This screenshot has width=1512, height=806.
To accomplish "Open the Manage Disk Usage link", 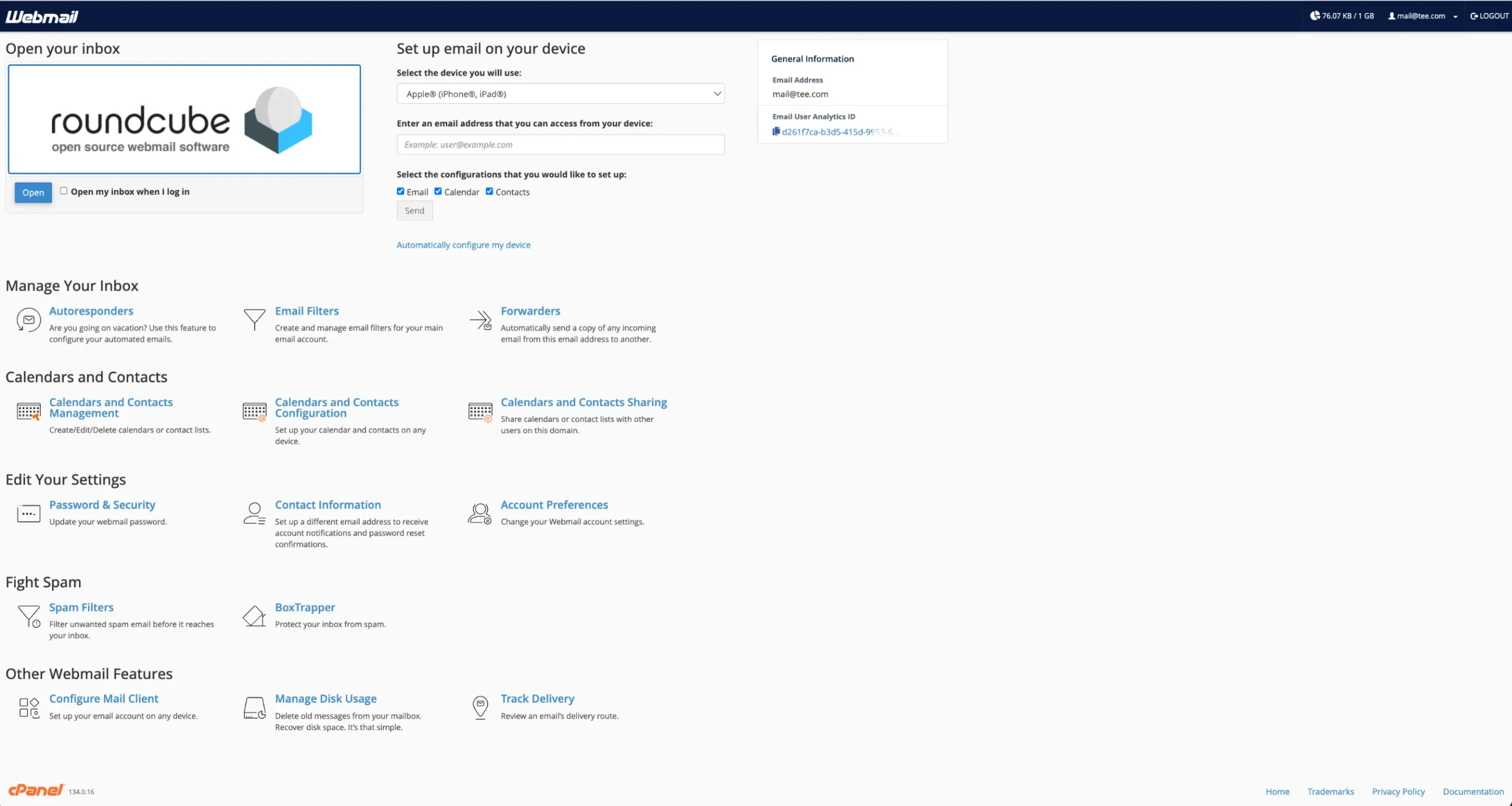I will click(x=325, y=698).
